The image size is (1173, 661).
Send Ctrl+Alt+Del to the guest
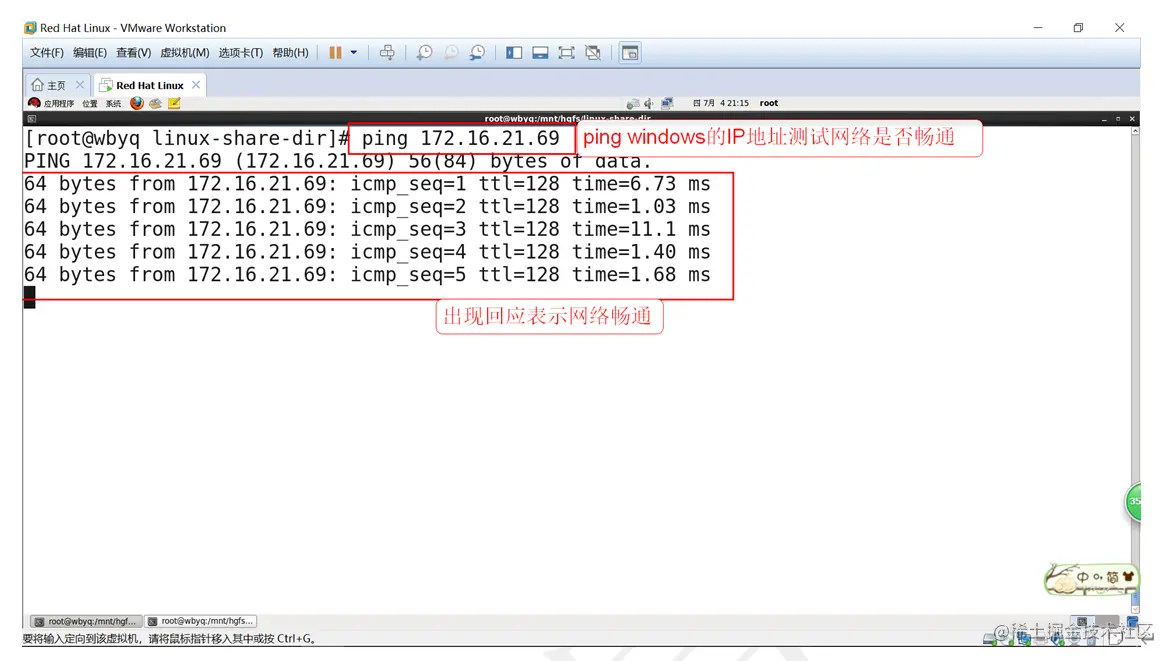coord(387,52)
